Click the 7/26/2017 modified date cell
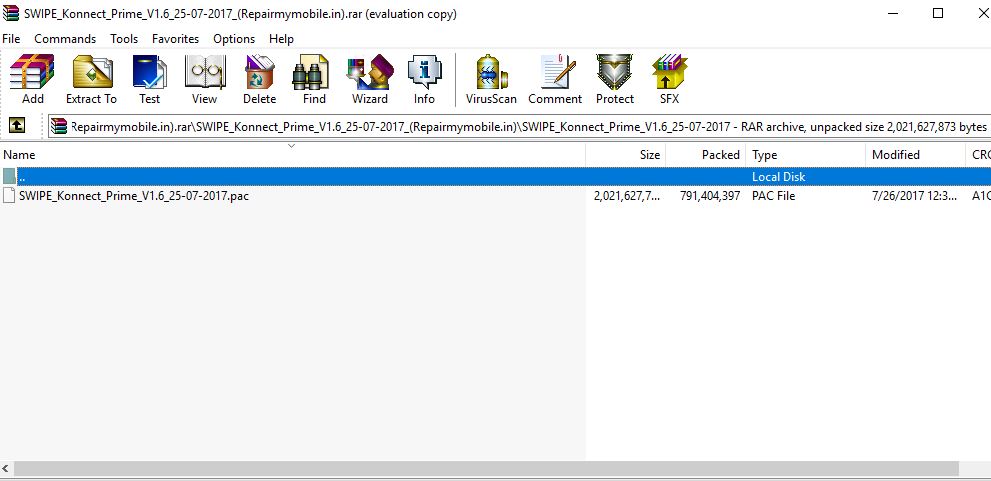 914,196
